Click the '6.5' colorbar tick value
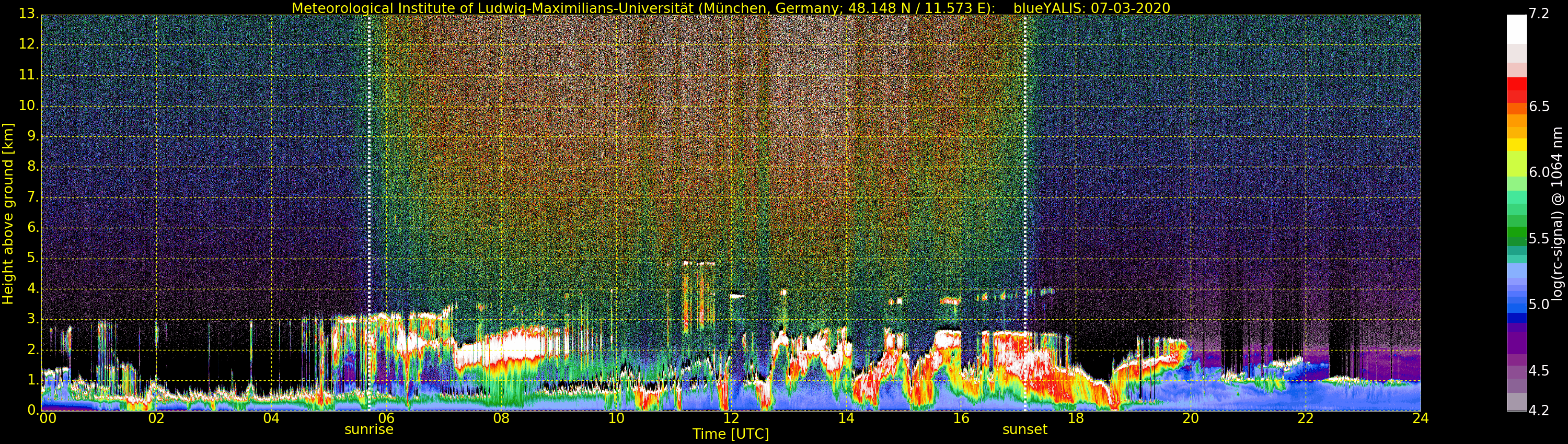 click(x=1538, y=107)
